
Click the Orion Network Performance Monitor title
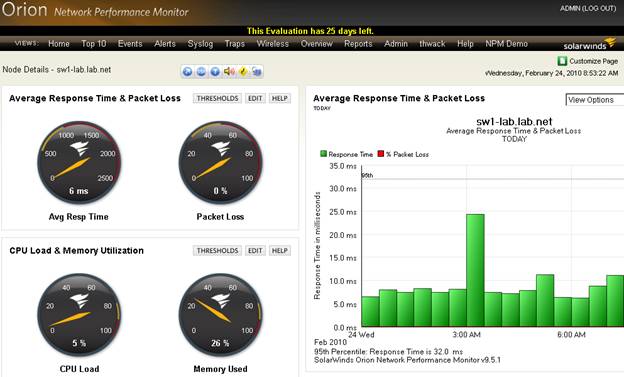[x=95, y=10]
